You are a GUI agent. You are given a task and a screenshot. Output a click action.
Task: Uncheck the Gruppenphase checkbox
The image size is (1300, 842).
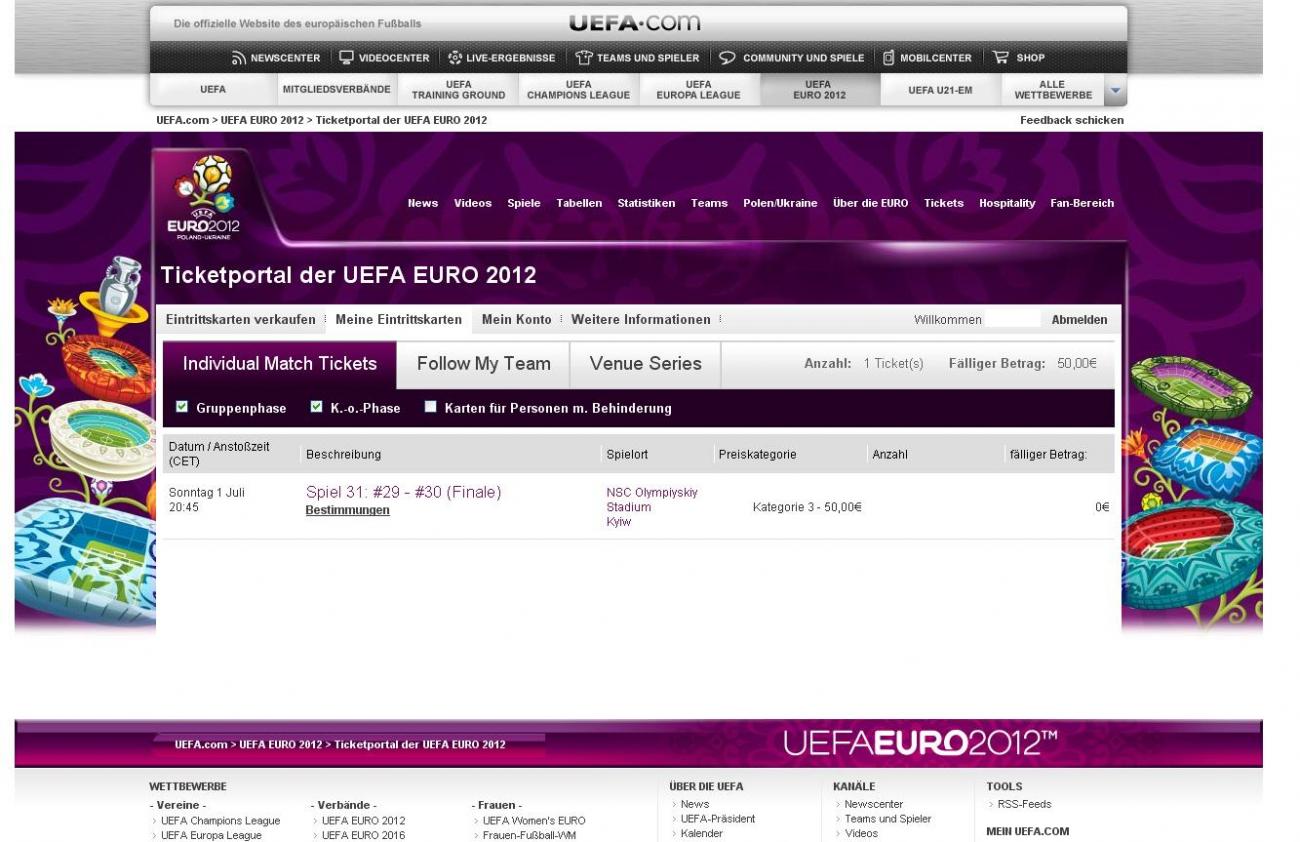(182, 407)
